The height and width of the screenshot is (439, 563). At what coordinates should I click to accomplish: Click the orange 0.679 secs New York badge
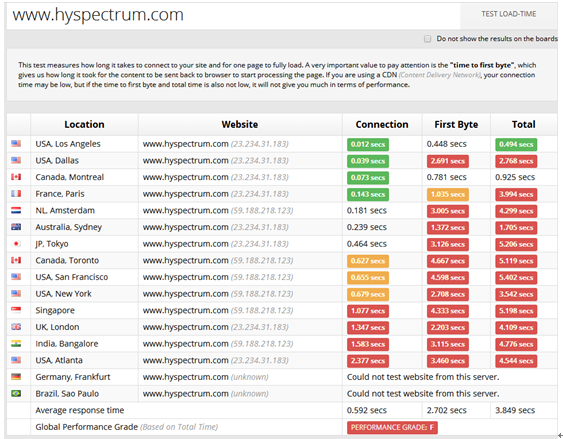point(368,294)
